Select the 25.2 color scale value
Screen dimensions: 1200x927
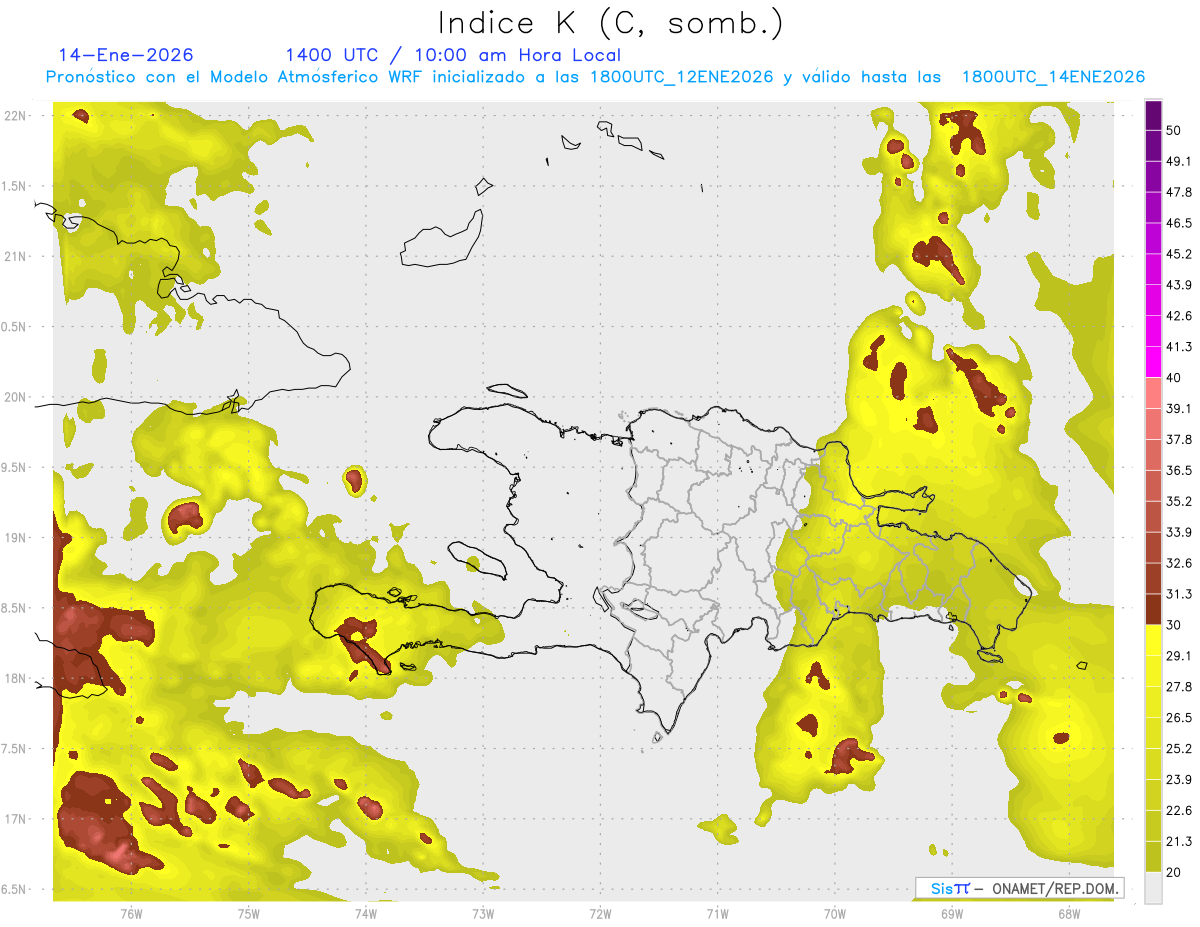1179,749
